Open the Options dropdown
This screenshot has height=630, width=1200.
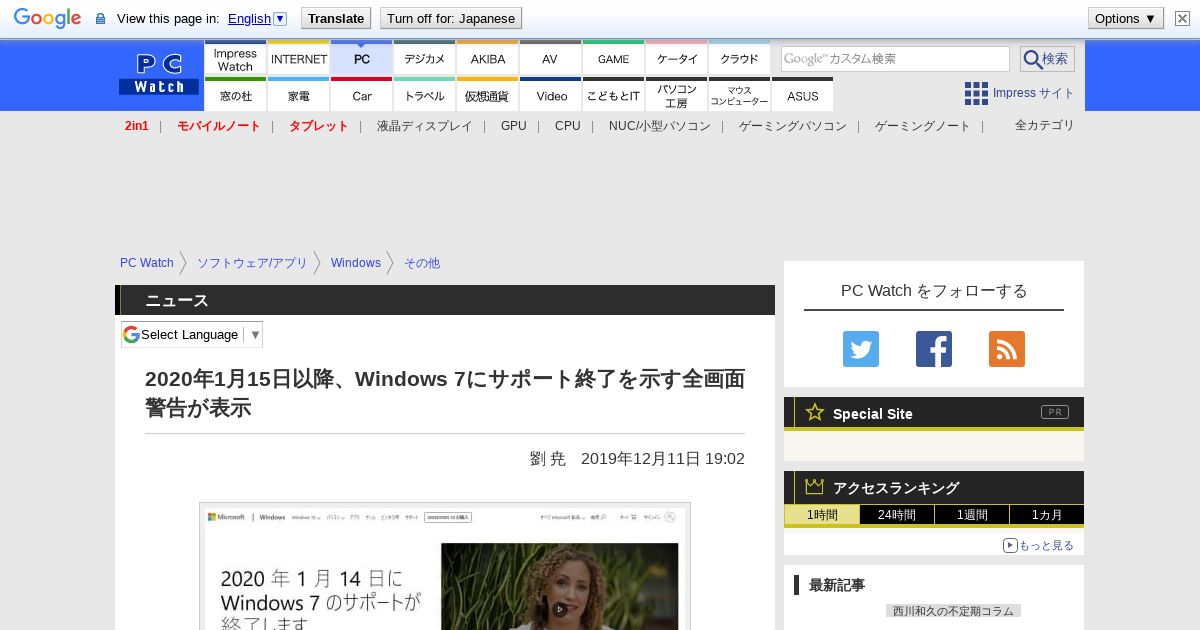click(x=1125, y=18)
